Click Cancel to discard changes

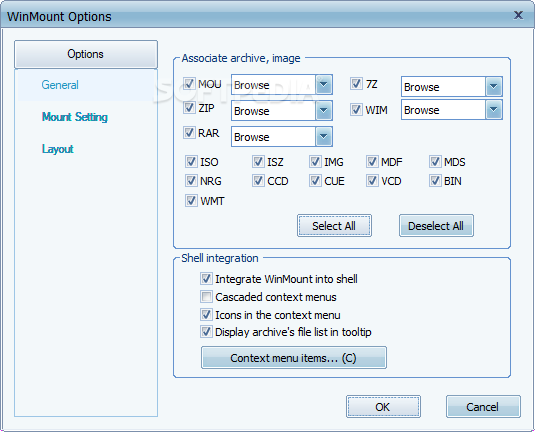tap(483, 406)
